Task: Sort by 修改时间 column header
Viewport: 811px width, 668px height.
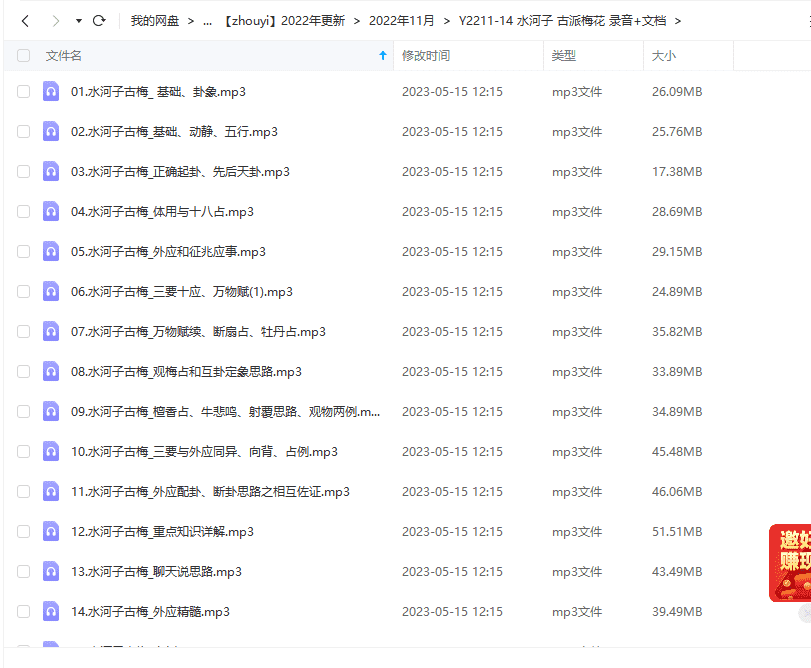Action: (426, 56)
